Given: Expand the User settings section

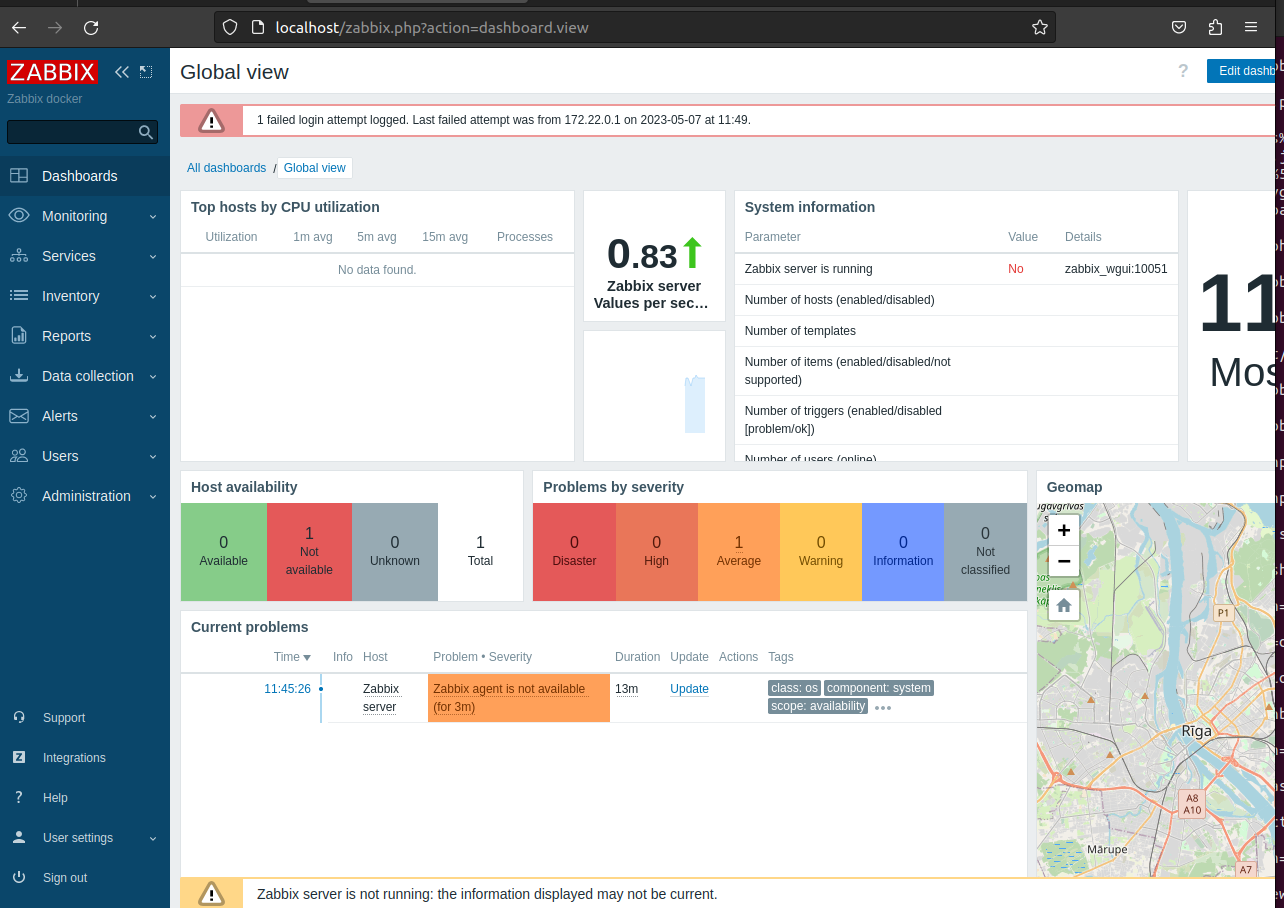Looking at the screenshot, I should pyautogui.click(x=152, y=837).
